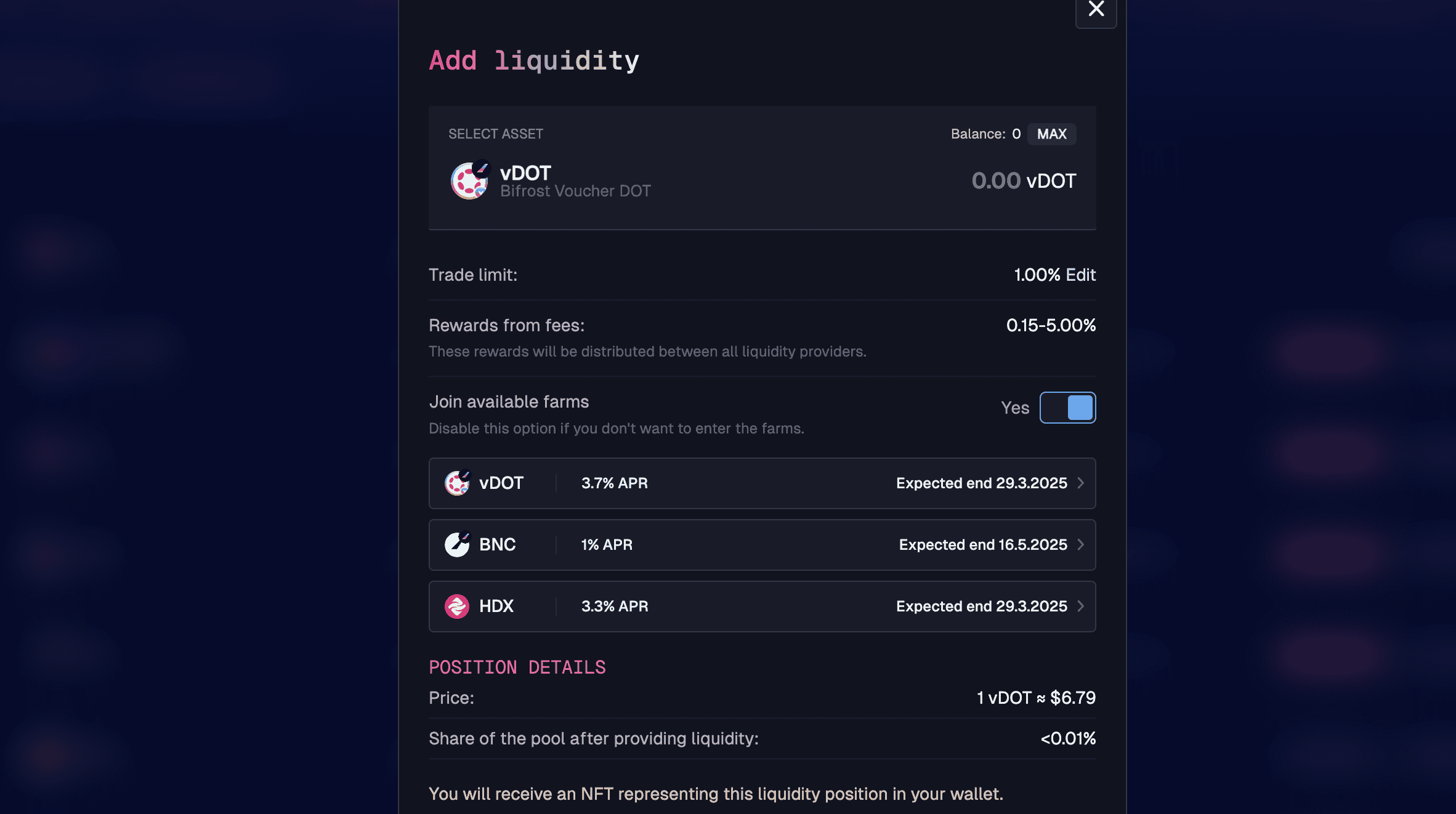The width and height of the screenshot is (1456, 814).
Task: Close the Add liquidity dialog
Action: coord(1096,10)
